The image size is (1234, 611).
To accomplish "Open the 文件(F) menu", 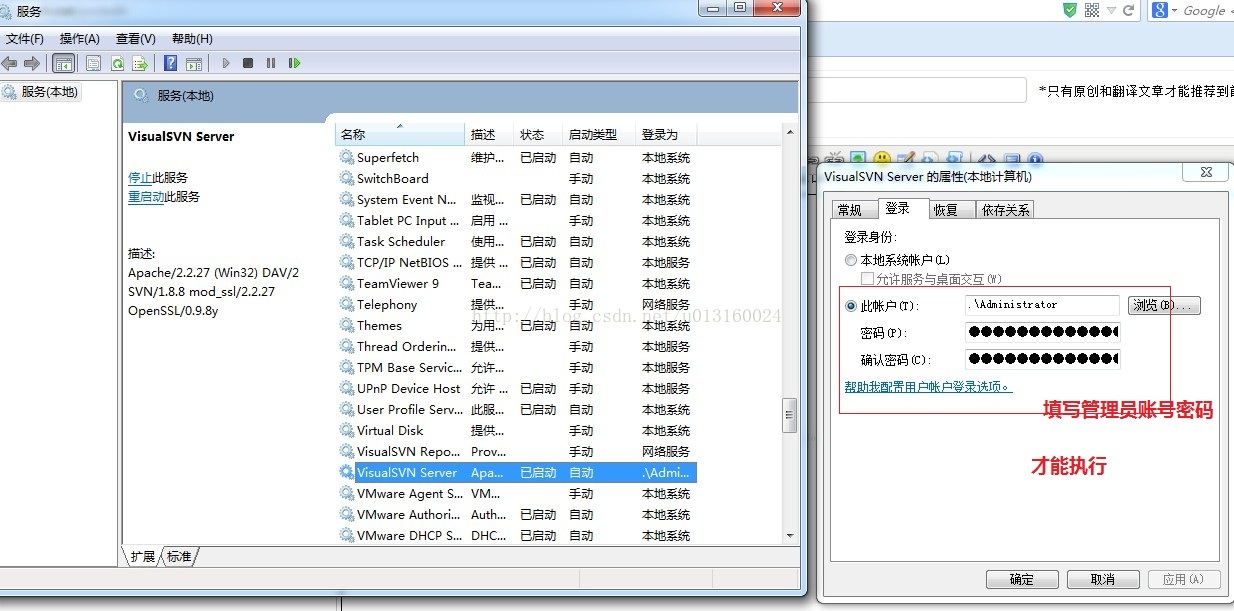I will (25, 39).
